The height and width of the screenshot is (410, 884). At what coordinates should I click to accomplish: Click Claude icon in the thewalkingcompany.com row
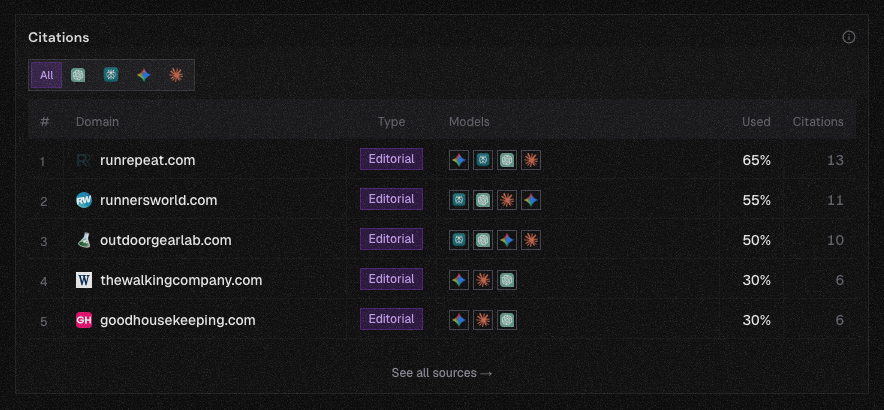[483, 280]
